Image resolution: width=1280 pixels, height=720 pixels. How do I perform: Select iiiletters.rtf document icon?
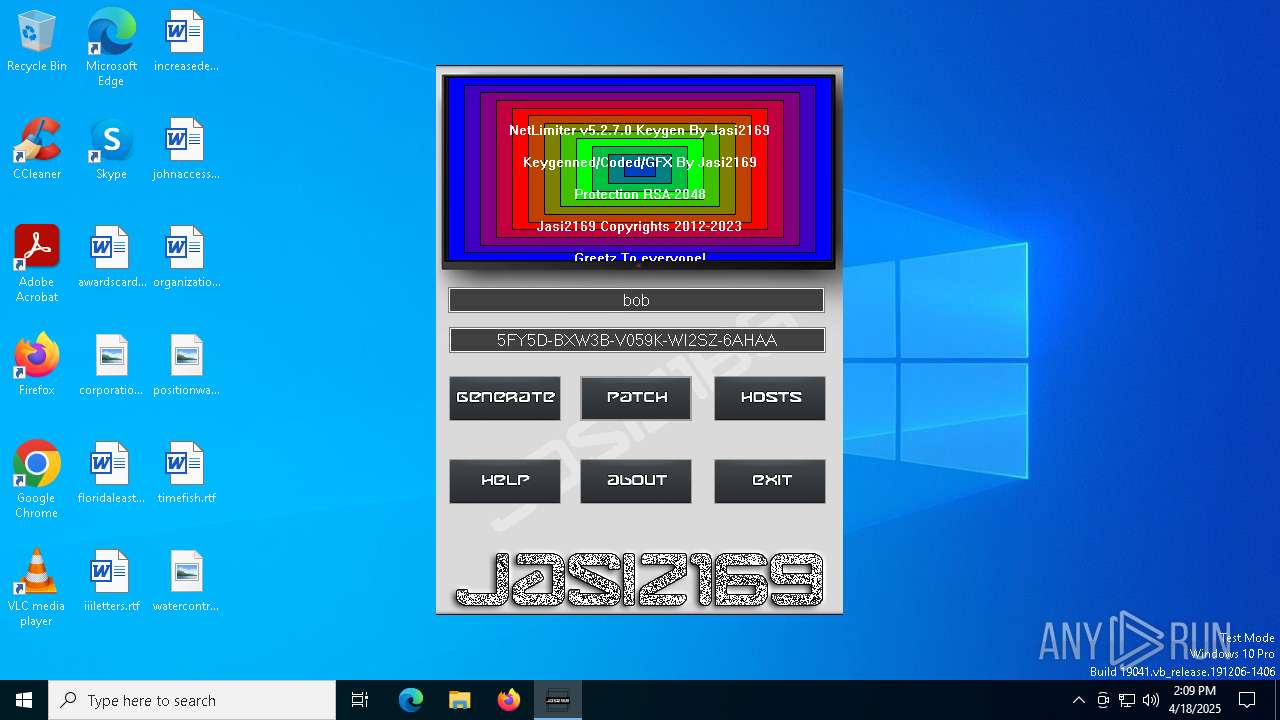(111, 582)
